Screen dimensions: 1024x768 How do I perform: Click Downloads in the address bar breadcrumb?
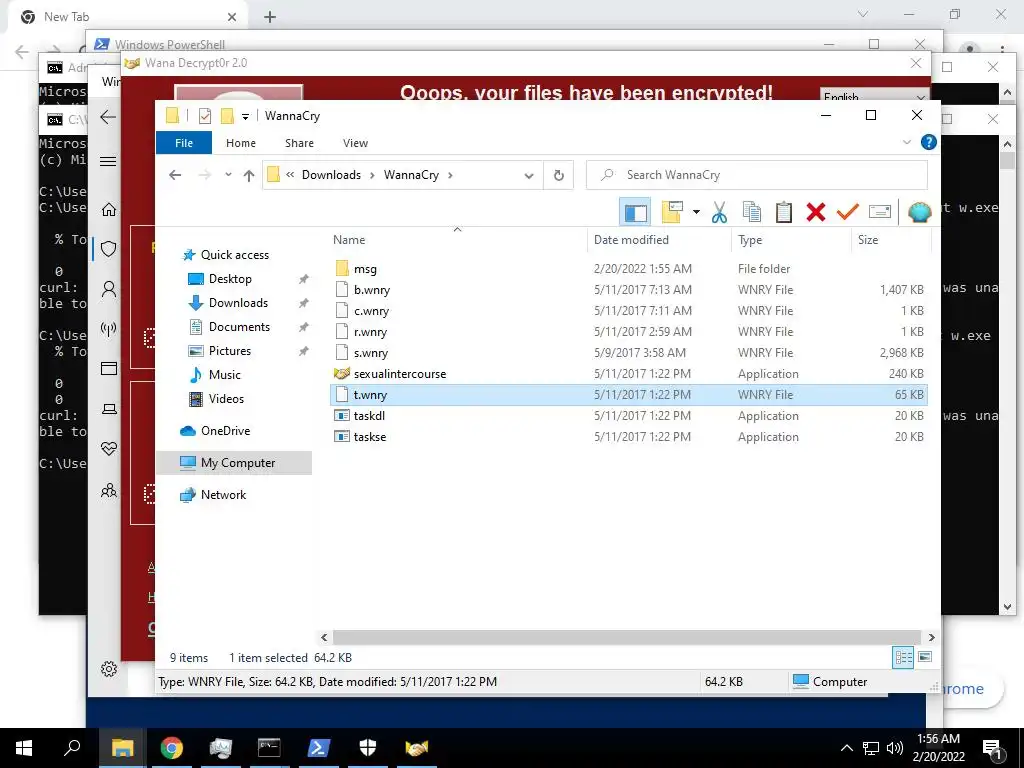[x=331, y=175]
